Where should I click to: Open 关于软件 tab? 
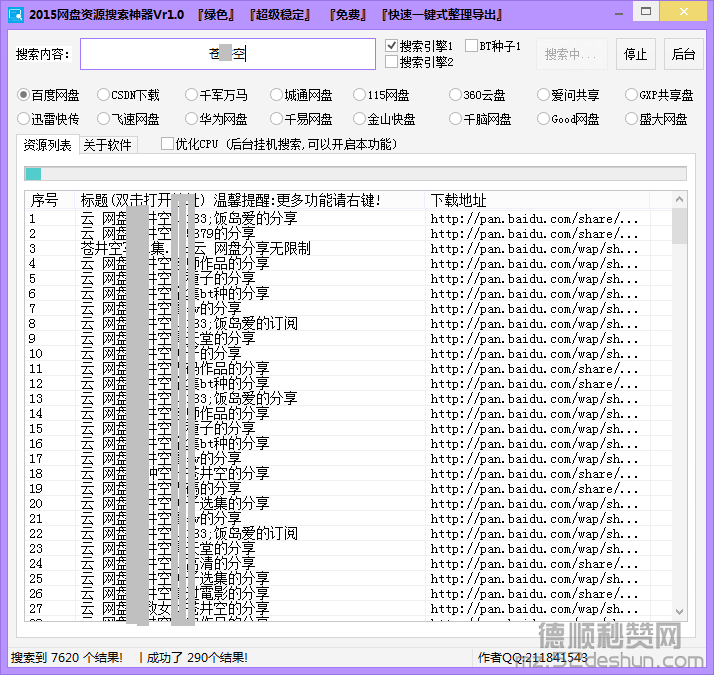tap(108, 145)
